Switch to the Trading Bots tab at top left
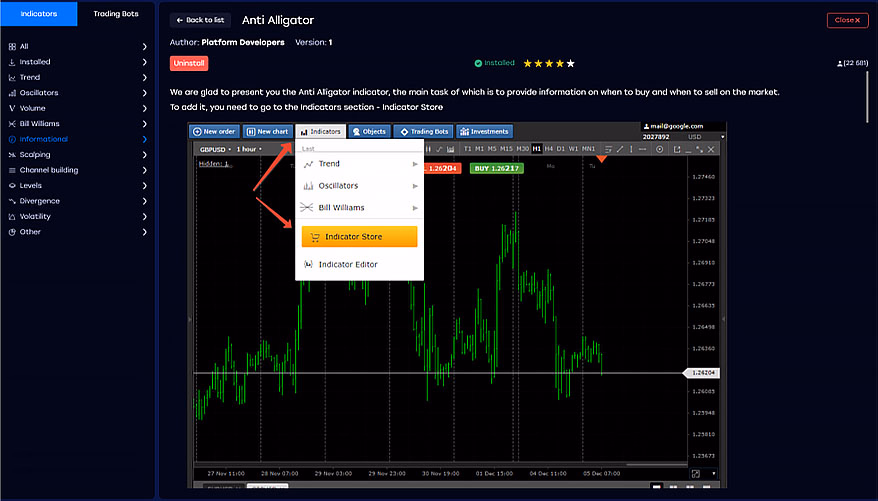 tap(116, 13)
